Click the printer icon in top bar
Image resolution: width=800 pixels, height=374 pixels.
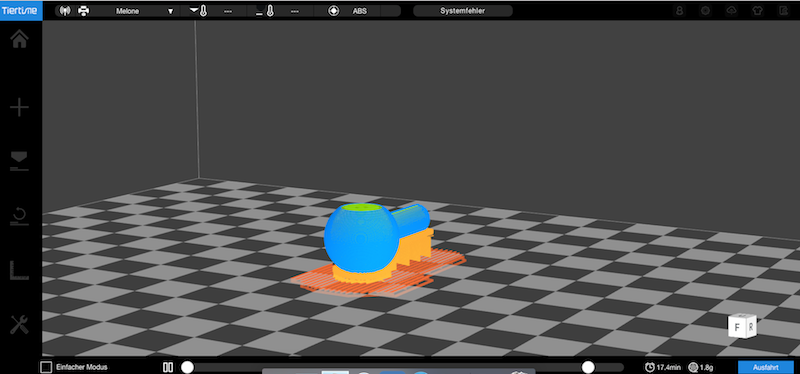(83, 11)
